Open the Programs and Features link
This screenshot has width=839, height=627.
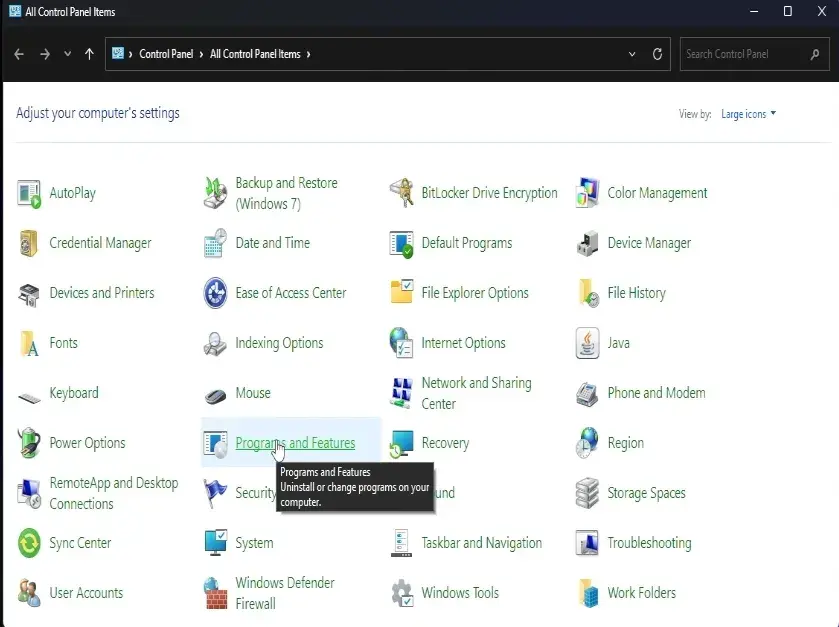point(295,443)
